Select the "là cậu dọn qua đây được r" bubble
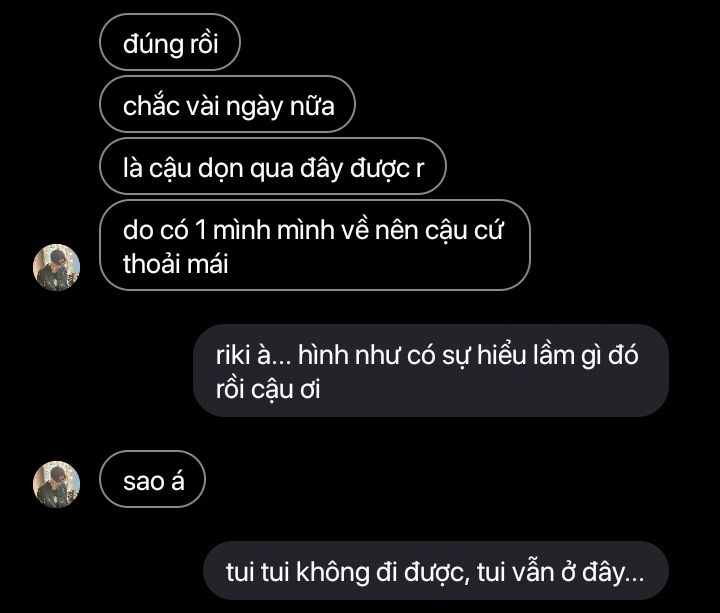The height and width of the screenshot is (613, 720). (273, 166)
